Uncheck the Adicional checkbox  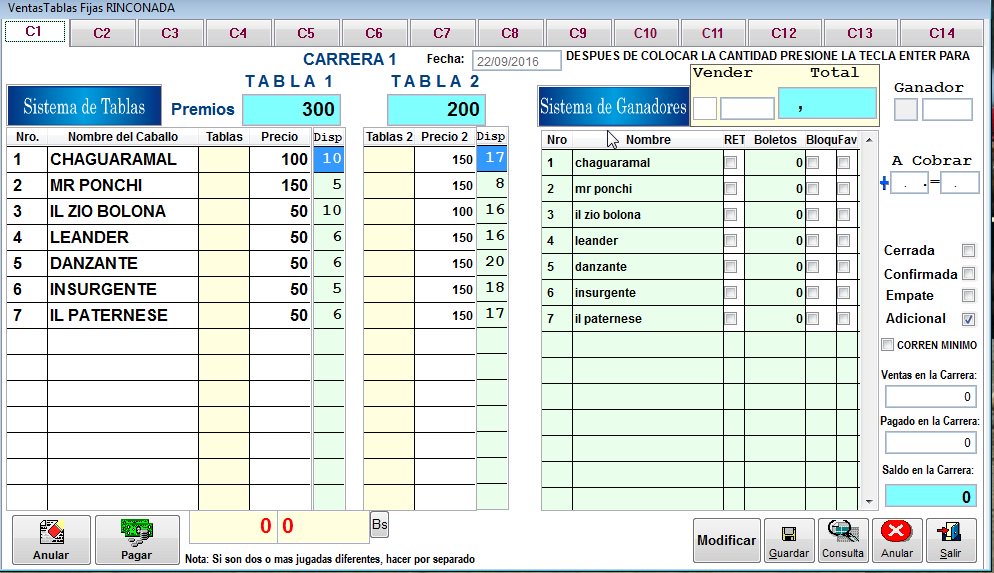coord(968,319)
